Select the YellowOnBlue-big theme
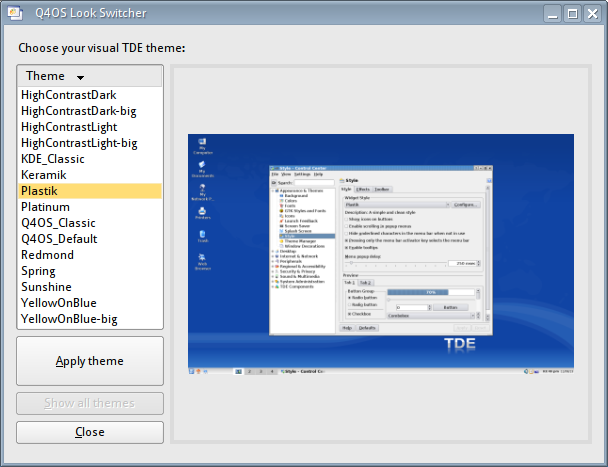 tap(90, 319)
